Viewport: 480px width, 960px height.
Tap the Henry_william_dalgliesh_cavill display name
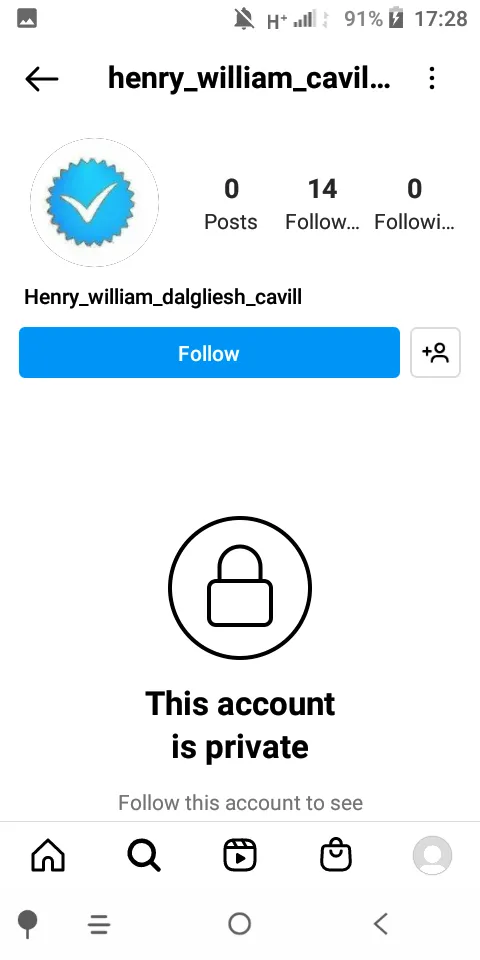coord(163,298)
